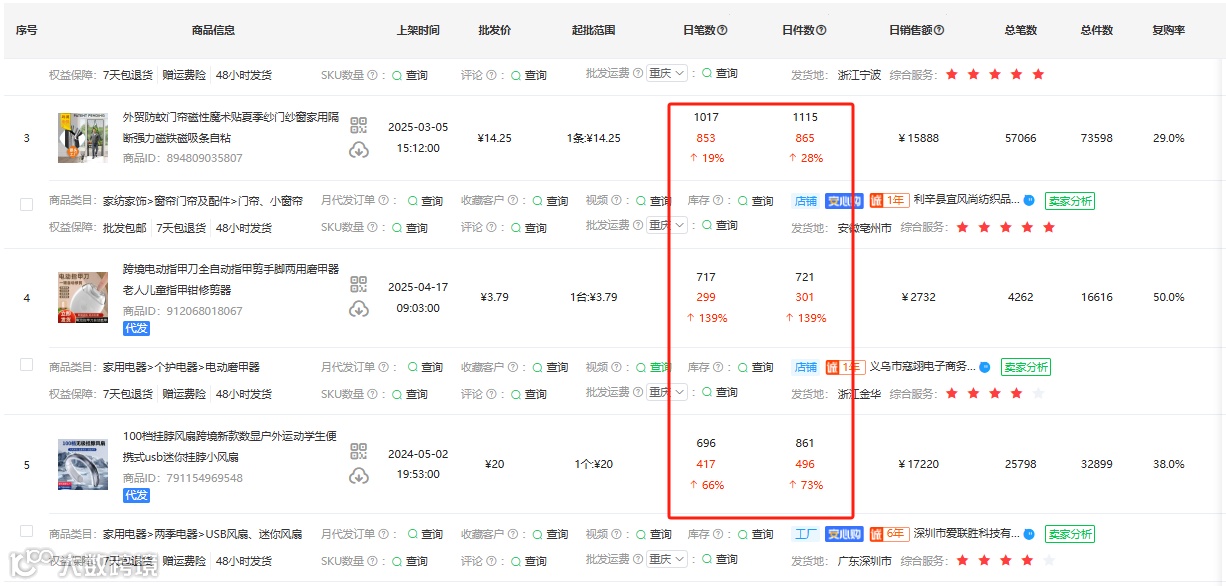Click 安心购 badge in 深圳市爱联胜 row

click(844, 534)
